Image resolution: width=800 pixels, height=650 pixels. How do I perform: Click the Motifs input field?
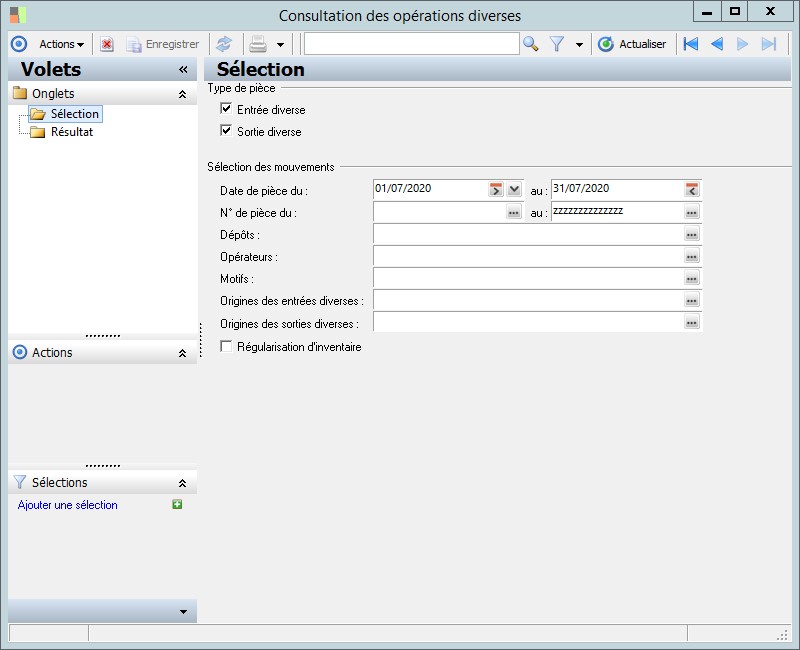(529, 279)
